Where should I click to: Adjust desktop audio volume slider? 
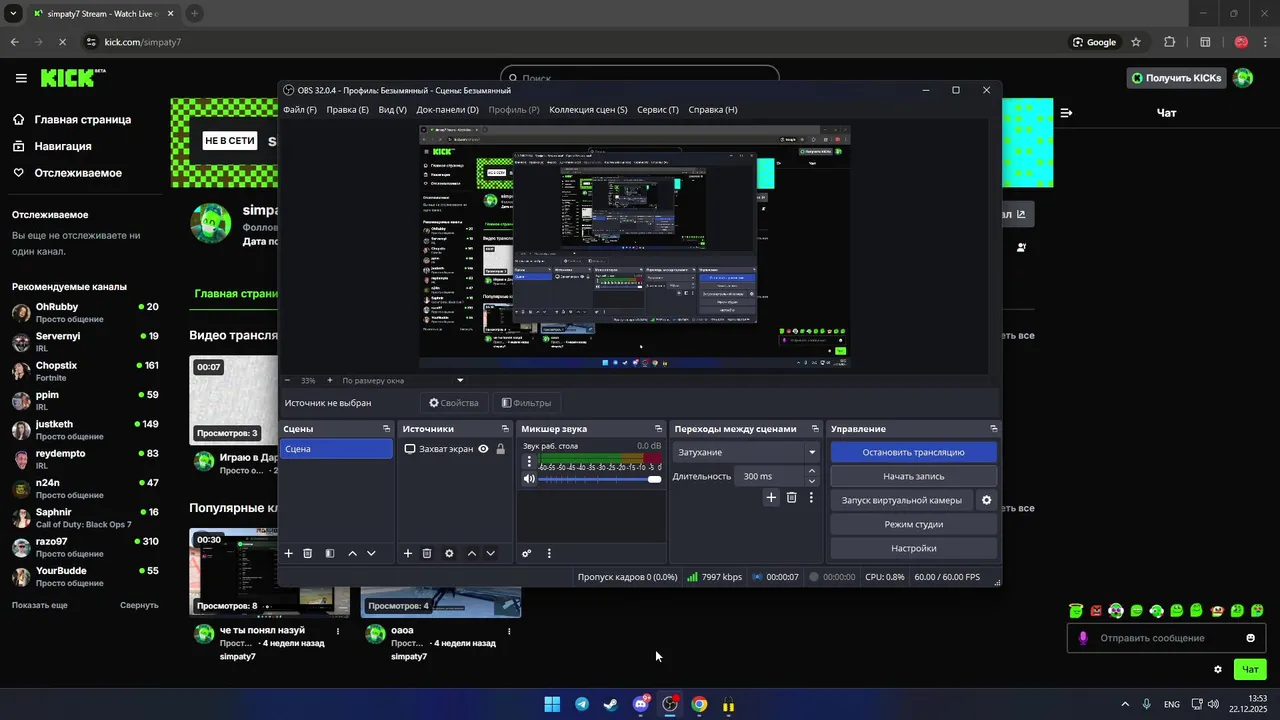tap(600, 479)
